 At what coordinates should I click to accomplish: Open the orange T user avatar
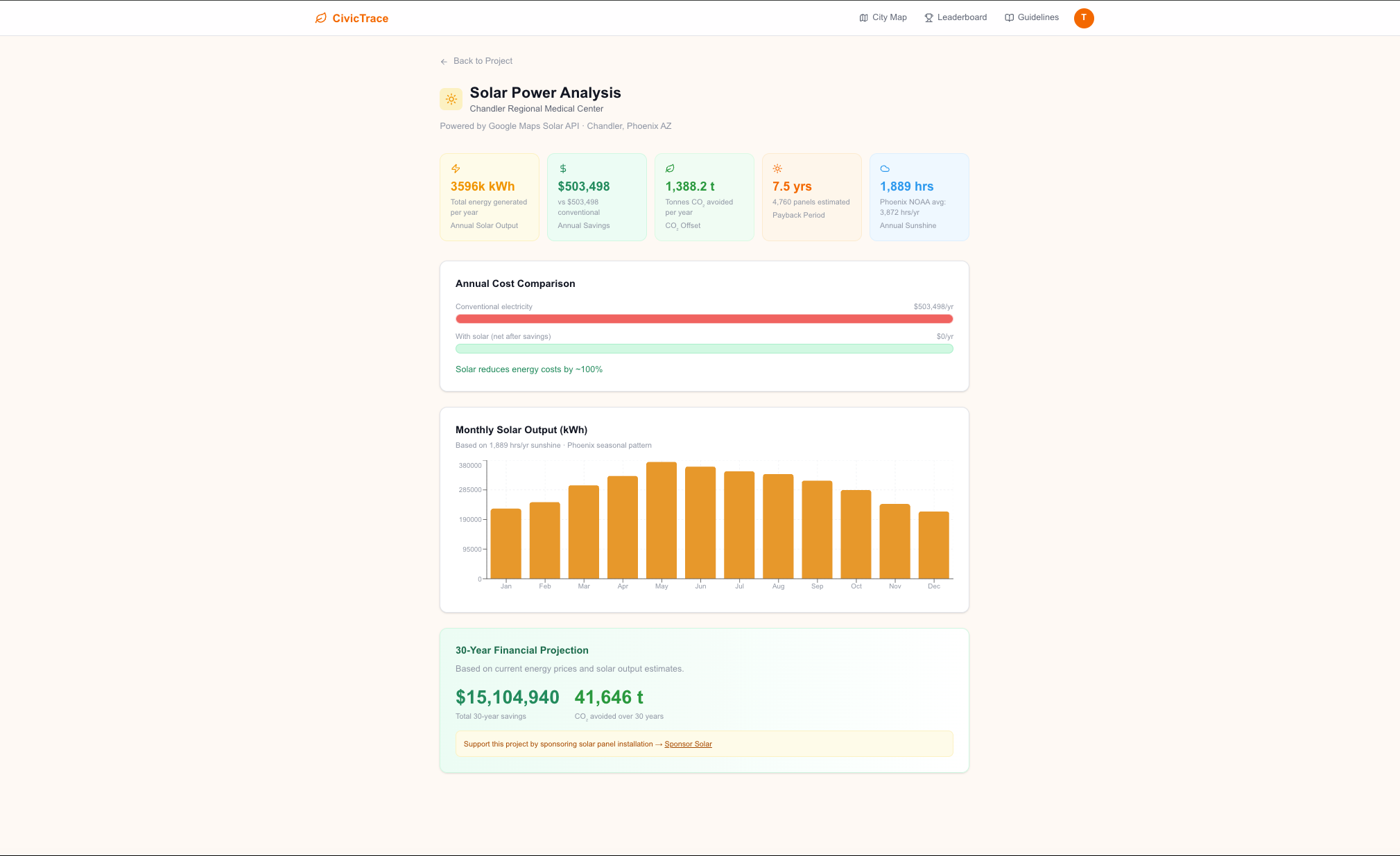coord(1083,18)
